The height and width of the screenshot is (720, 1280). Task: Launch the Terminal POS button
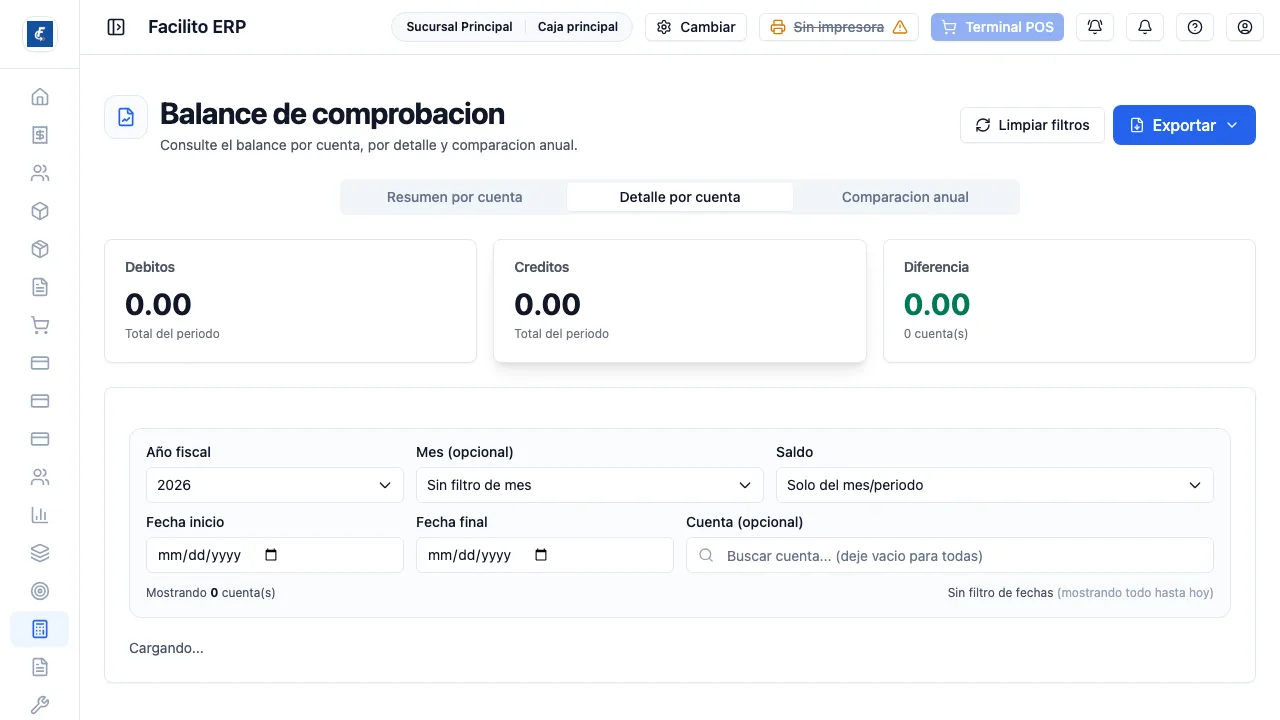997,27
